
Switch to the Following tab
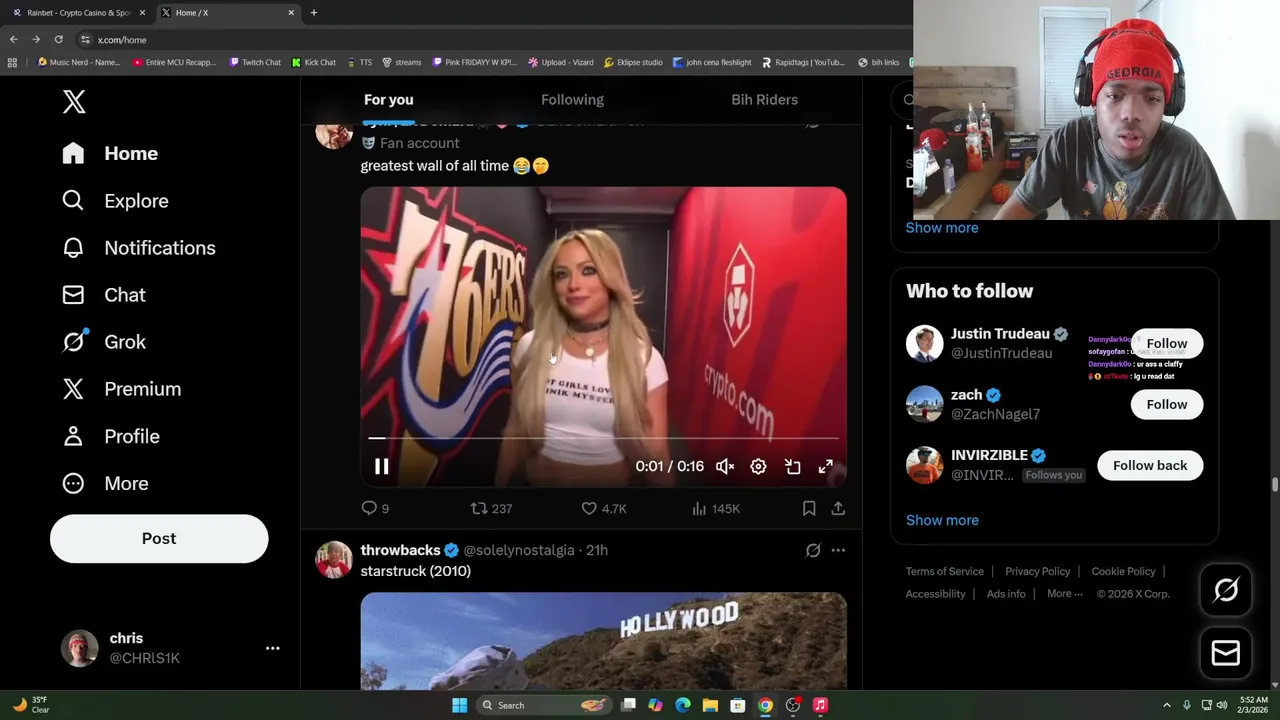[x=572, y=99]
